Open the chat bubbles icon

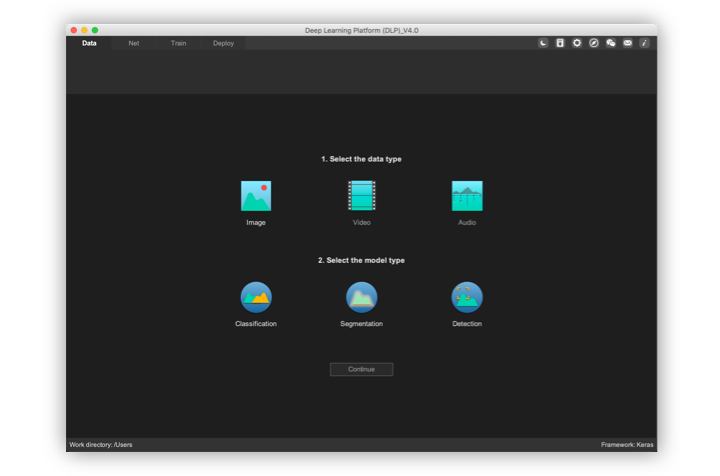click(611, 43)
